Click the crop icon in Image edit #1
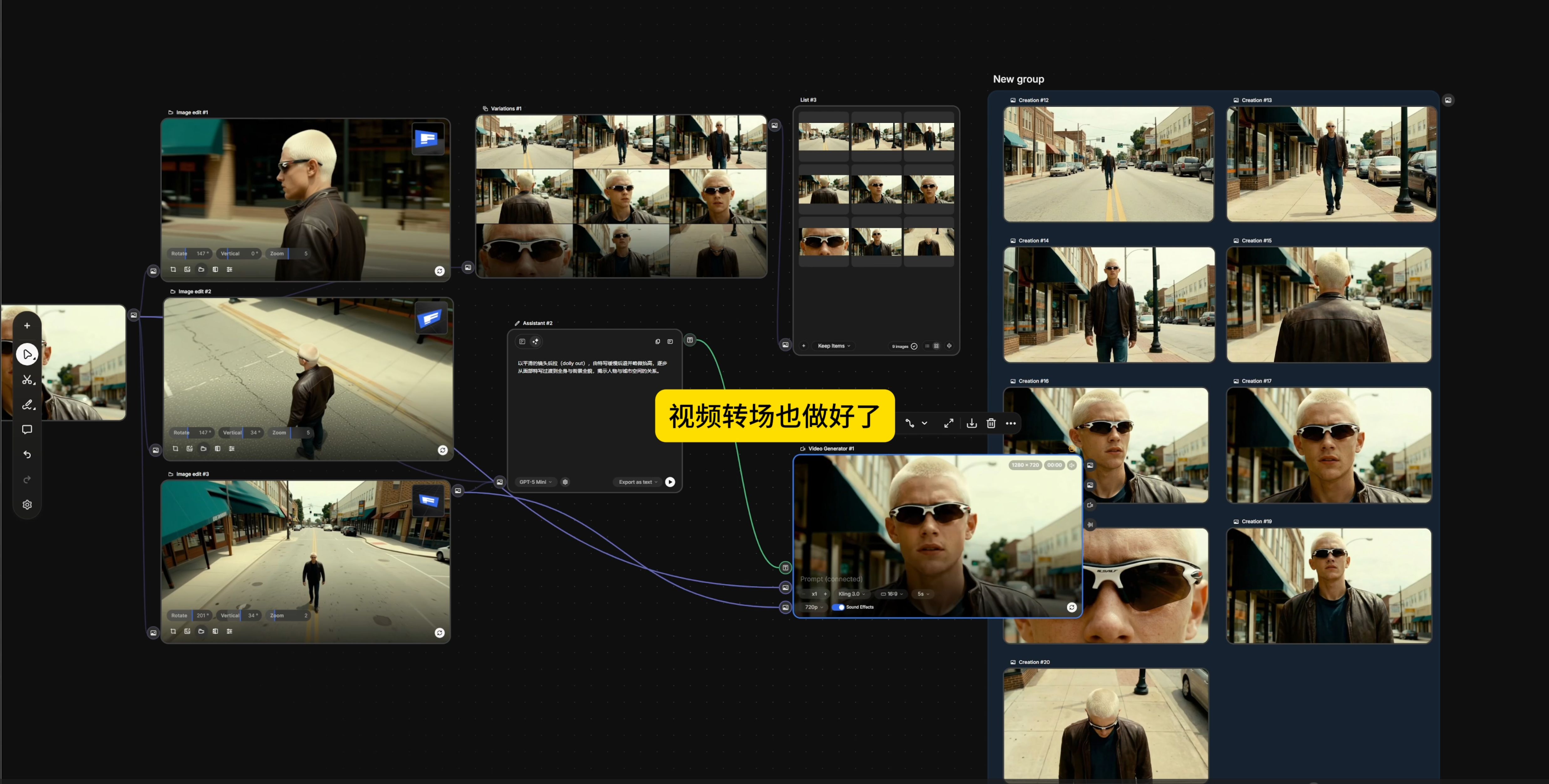1549x784 pixels. [173, 269]
